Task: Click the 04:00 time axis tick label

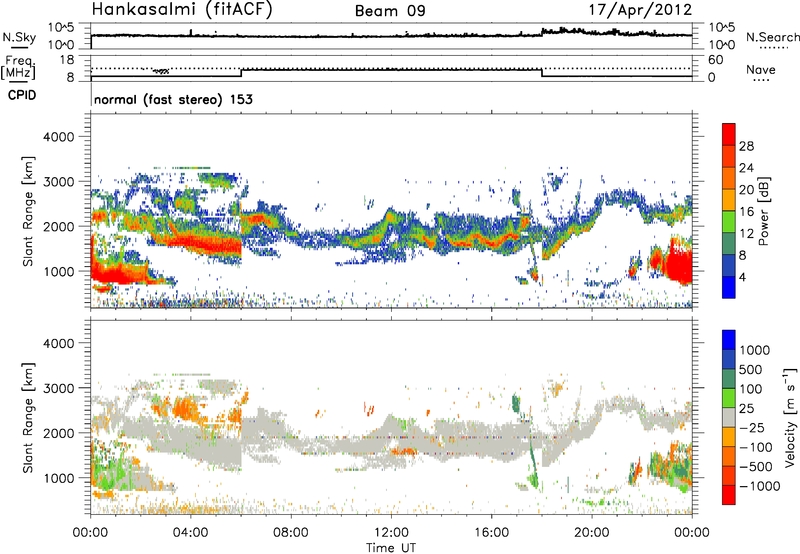Action: (190, 533)
